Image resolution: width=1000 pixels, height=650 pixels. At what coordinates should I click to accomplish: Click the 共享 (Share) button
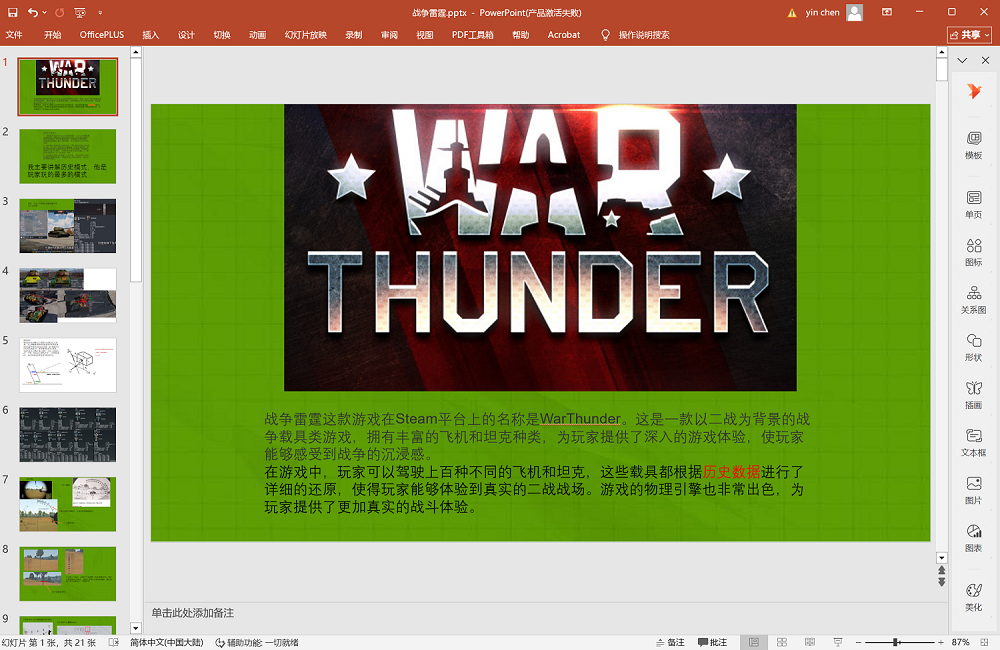coord(969,35)
